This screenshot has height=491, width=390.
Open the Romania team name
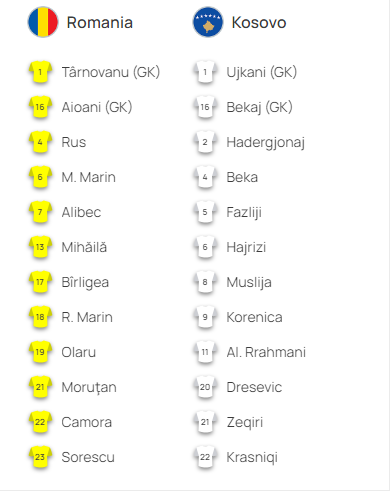(x=100, y=23)
